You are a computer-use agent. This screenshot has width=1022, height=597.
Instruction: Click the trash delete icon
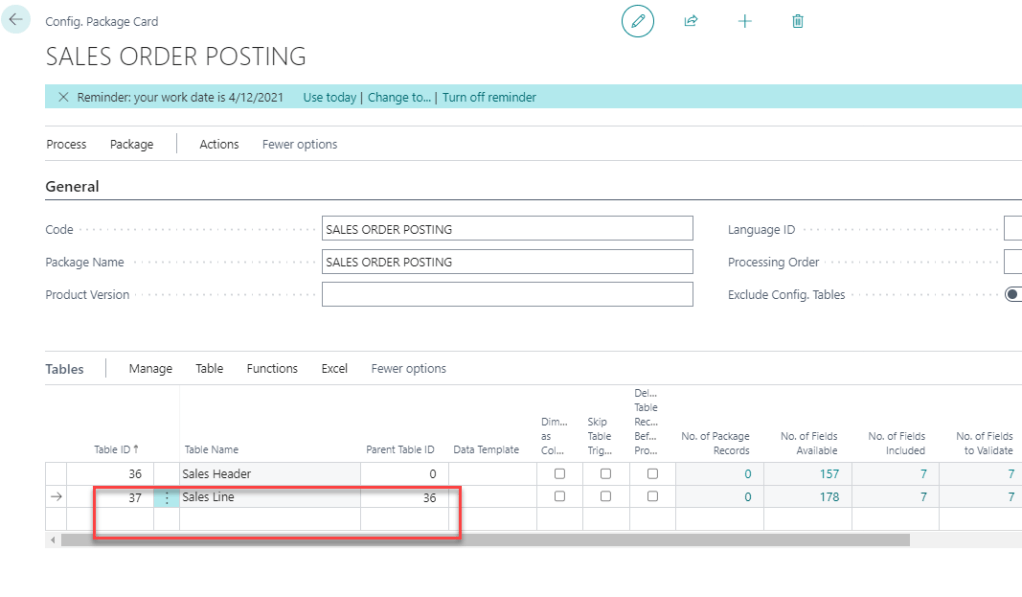pos(798,21)
